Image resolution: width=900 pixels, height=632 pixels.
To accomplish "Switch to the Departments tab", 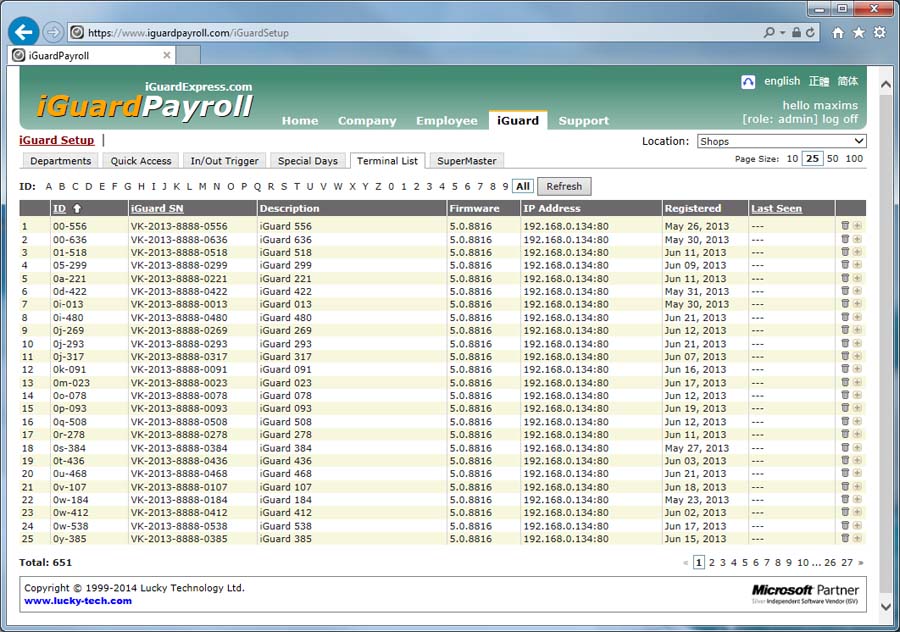I will click(60, 161).
